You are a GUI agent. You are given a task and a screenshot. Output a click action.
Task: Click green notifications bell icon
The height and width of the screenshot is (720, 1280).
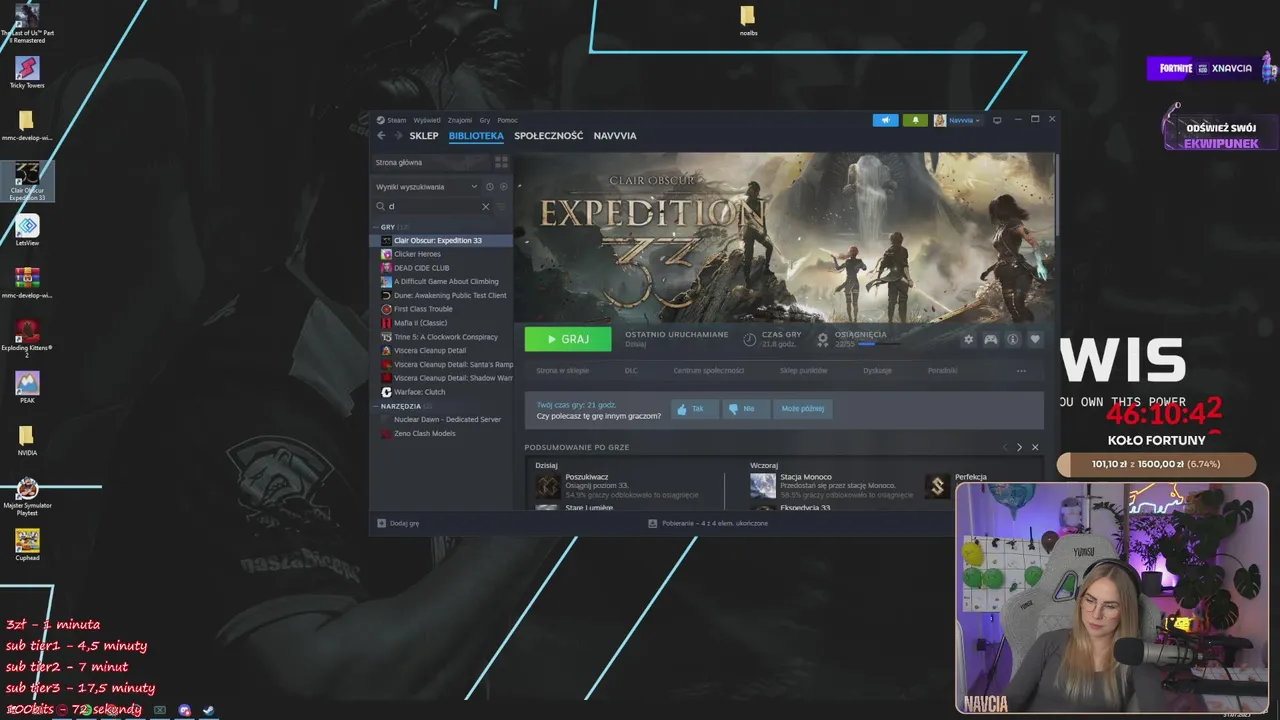pyautogui.click(x=915, y=120)
